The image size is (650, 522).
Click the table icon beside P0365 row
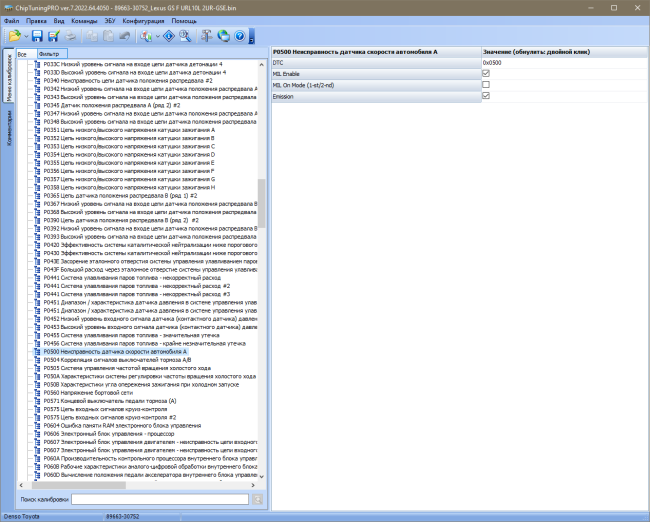coord(37,196)
